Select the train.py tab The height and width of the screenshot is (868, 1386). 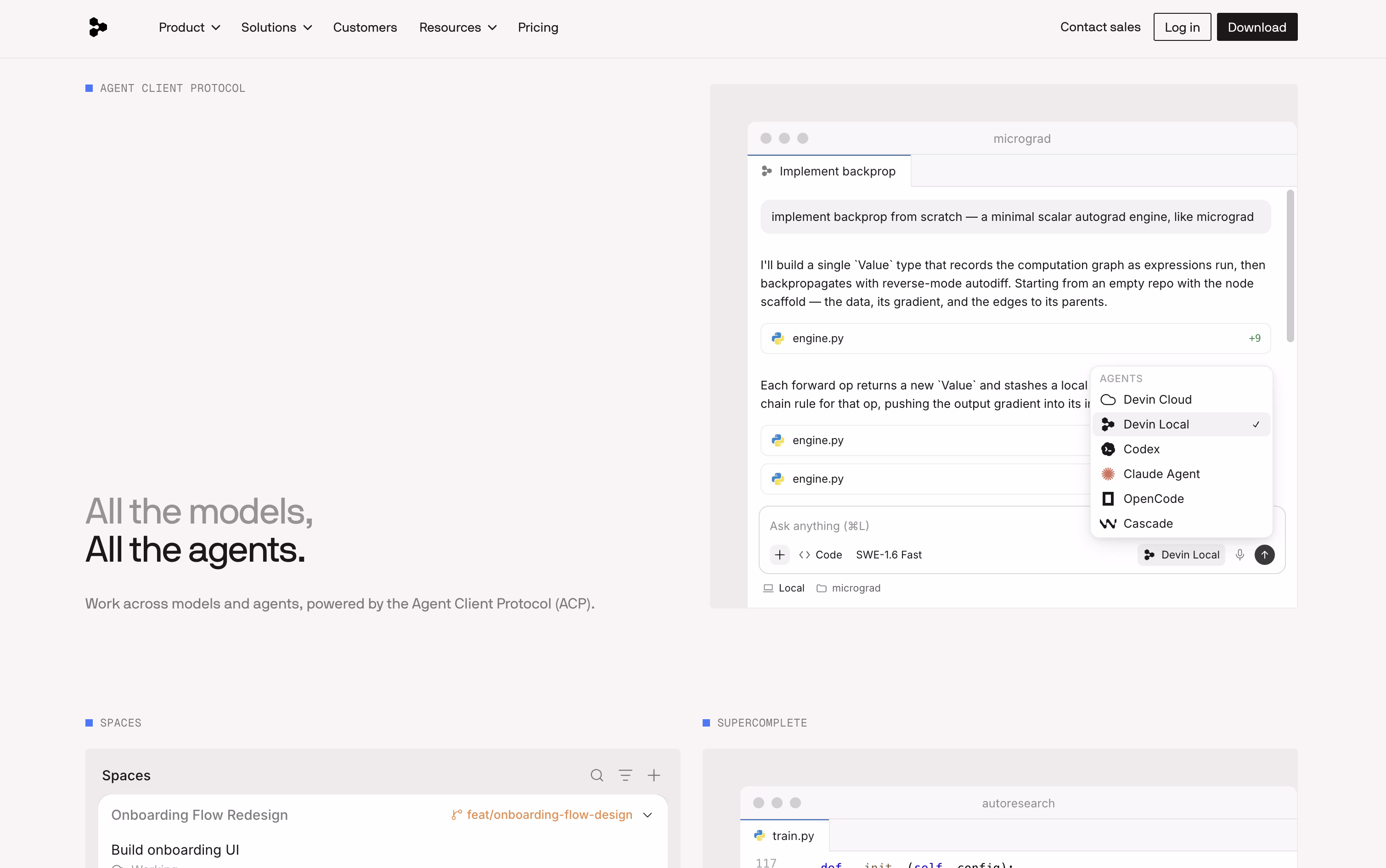[784, 836]
